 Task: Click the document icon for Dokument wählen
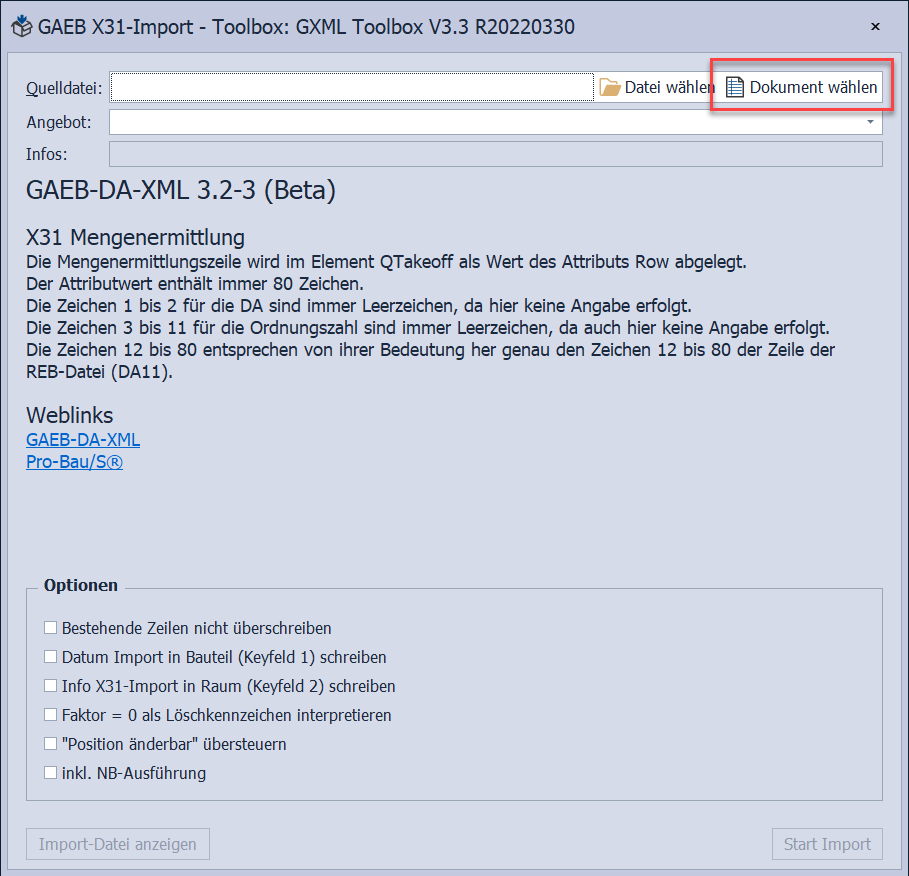735,88
